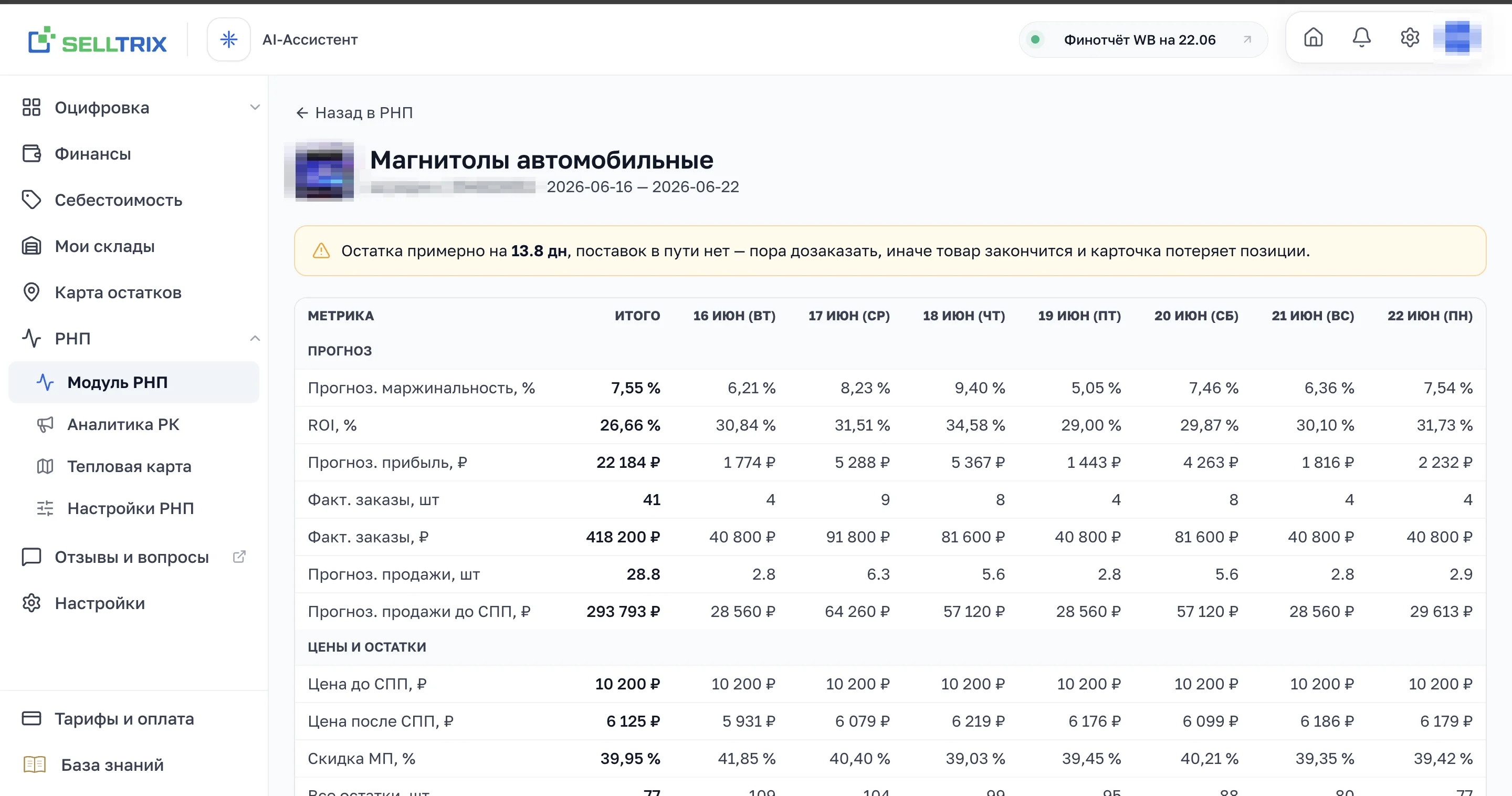
Task: Click the ПРОГНОЗ section heading row
Action: [890, 351]
